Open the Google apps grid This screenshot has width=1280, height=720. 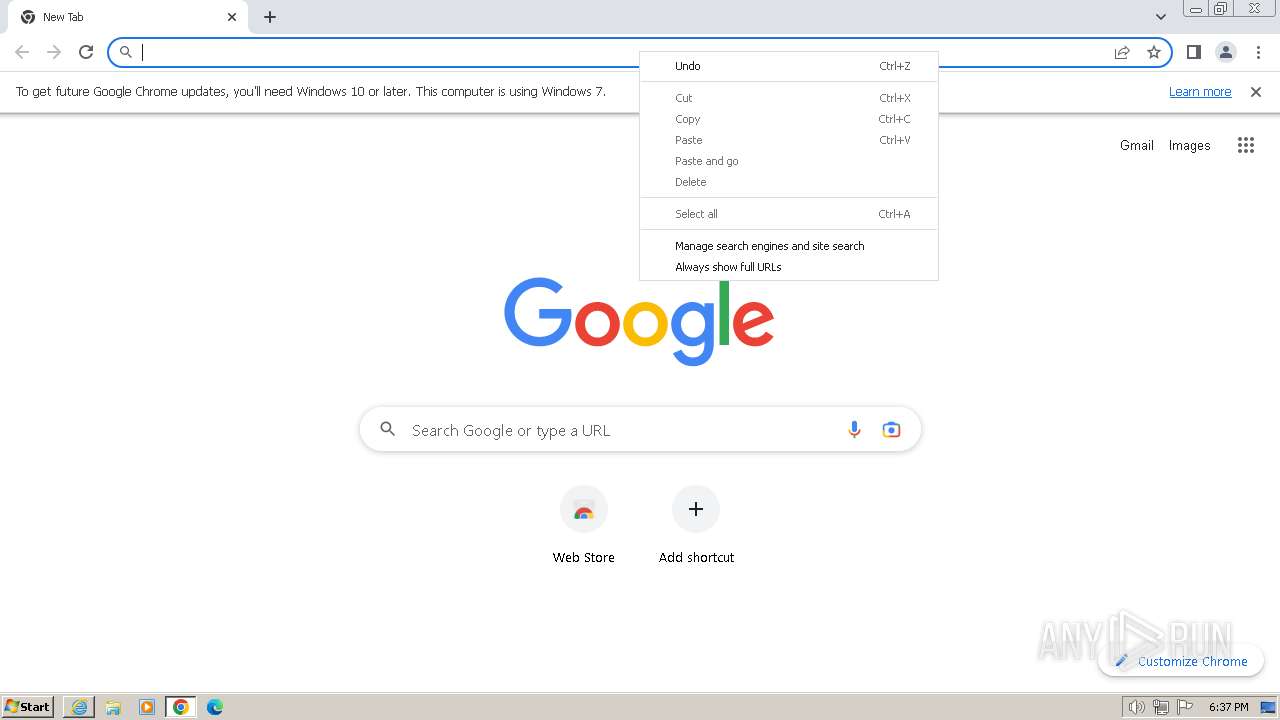pyautogui.click(x=1245, y=145)
